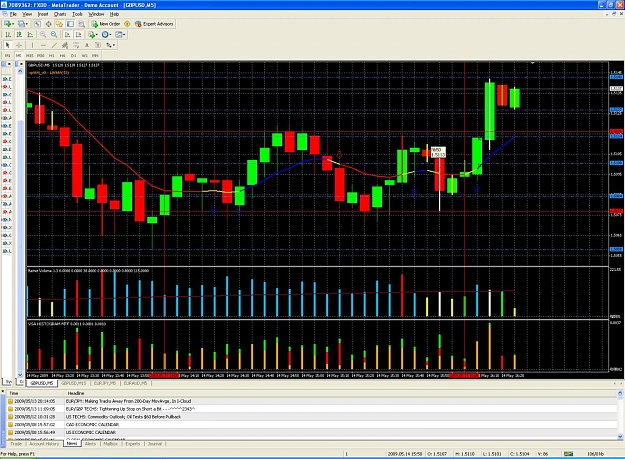
Task: Open the Journal terminal tab
Action: [x=155, y=444]
